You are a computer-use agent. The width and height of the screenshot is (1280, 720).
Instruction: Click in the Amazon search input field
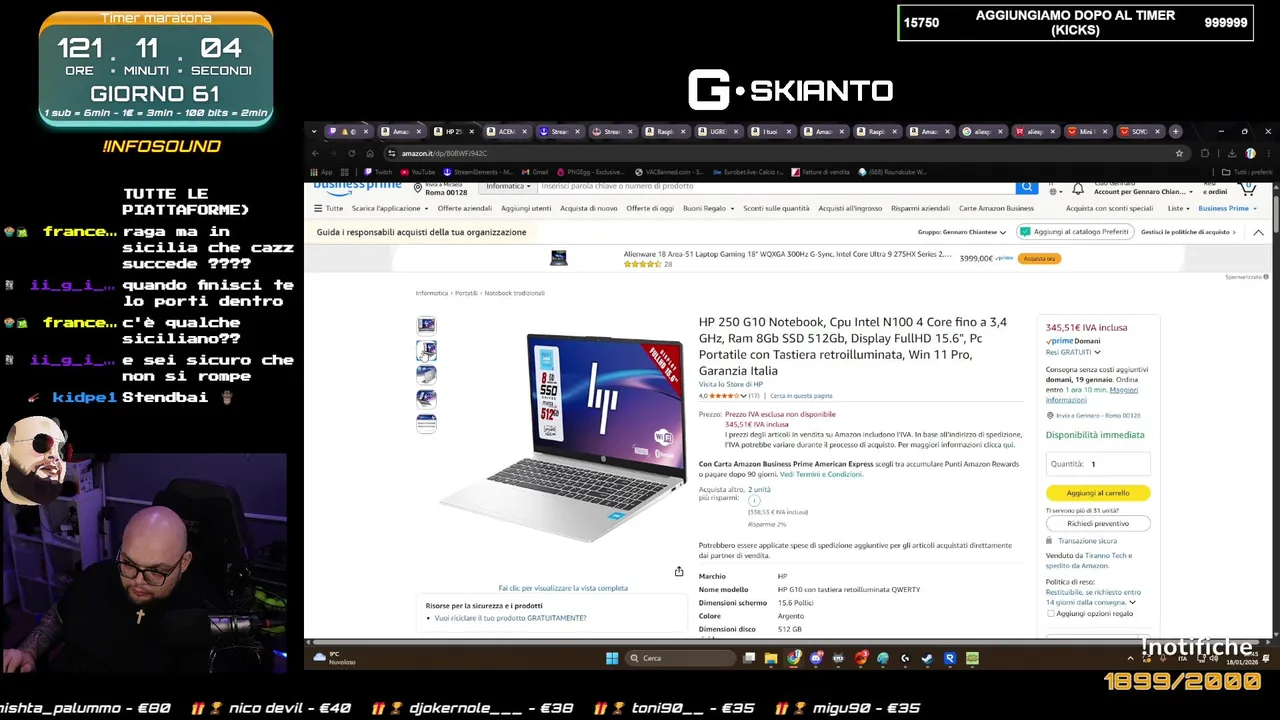pyautogui.click(x=775, y=186)
